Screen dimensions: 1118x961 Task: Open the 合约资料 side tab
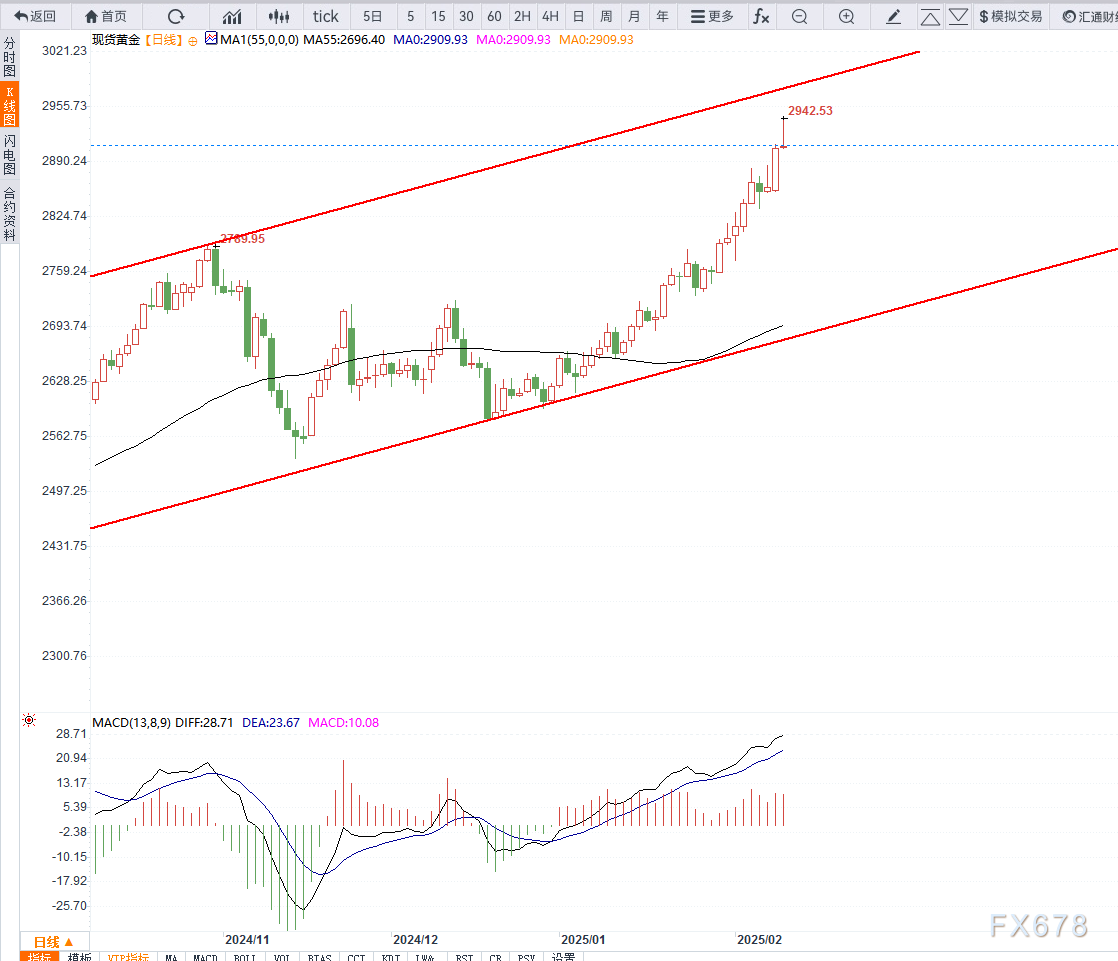pyautogui.click(x=9, y=214)
